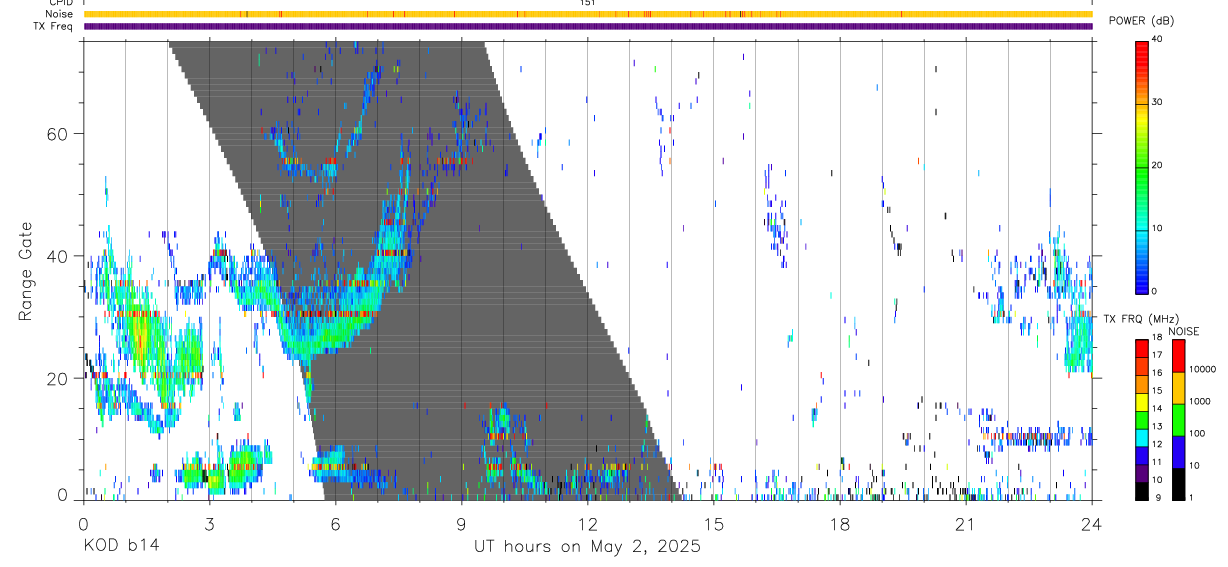Click the 24 hour axis label
Viewport: 1228px width, 567px height.
pos(1092,523)
